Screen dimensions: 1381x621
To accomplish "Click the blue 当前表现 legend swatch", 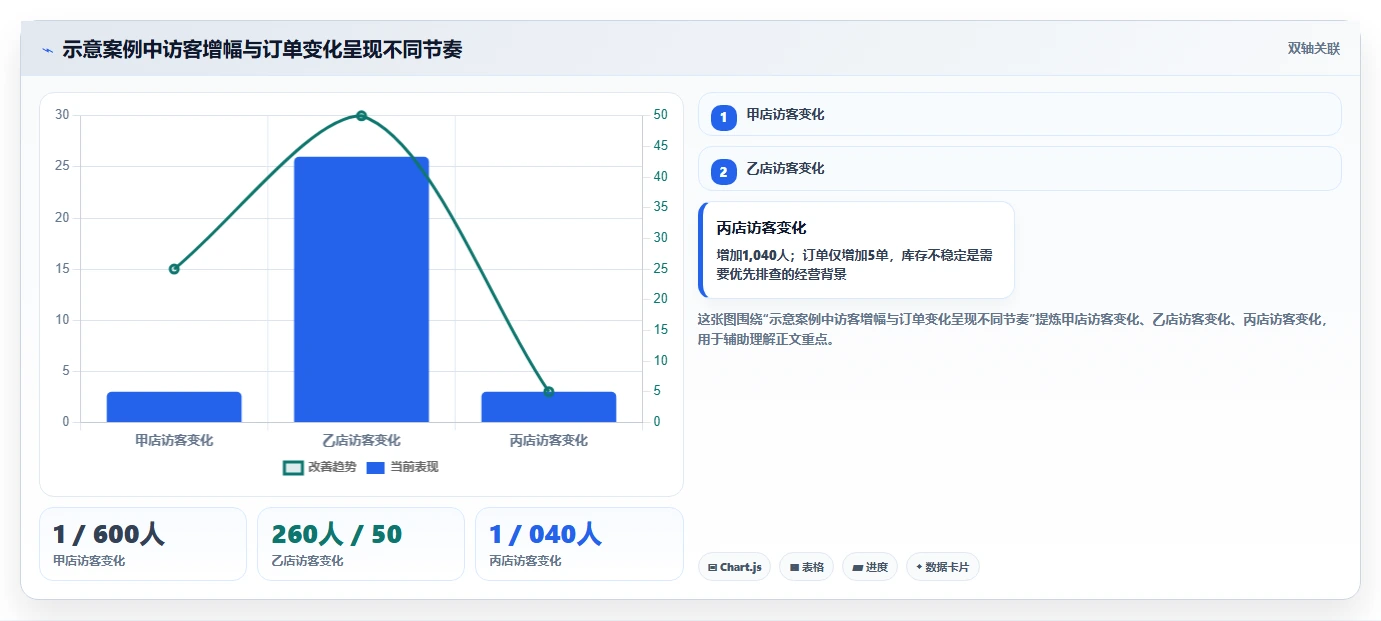I will pos(376,467).
